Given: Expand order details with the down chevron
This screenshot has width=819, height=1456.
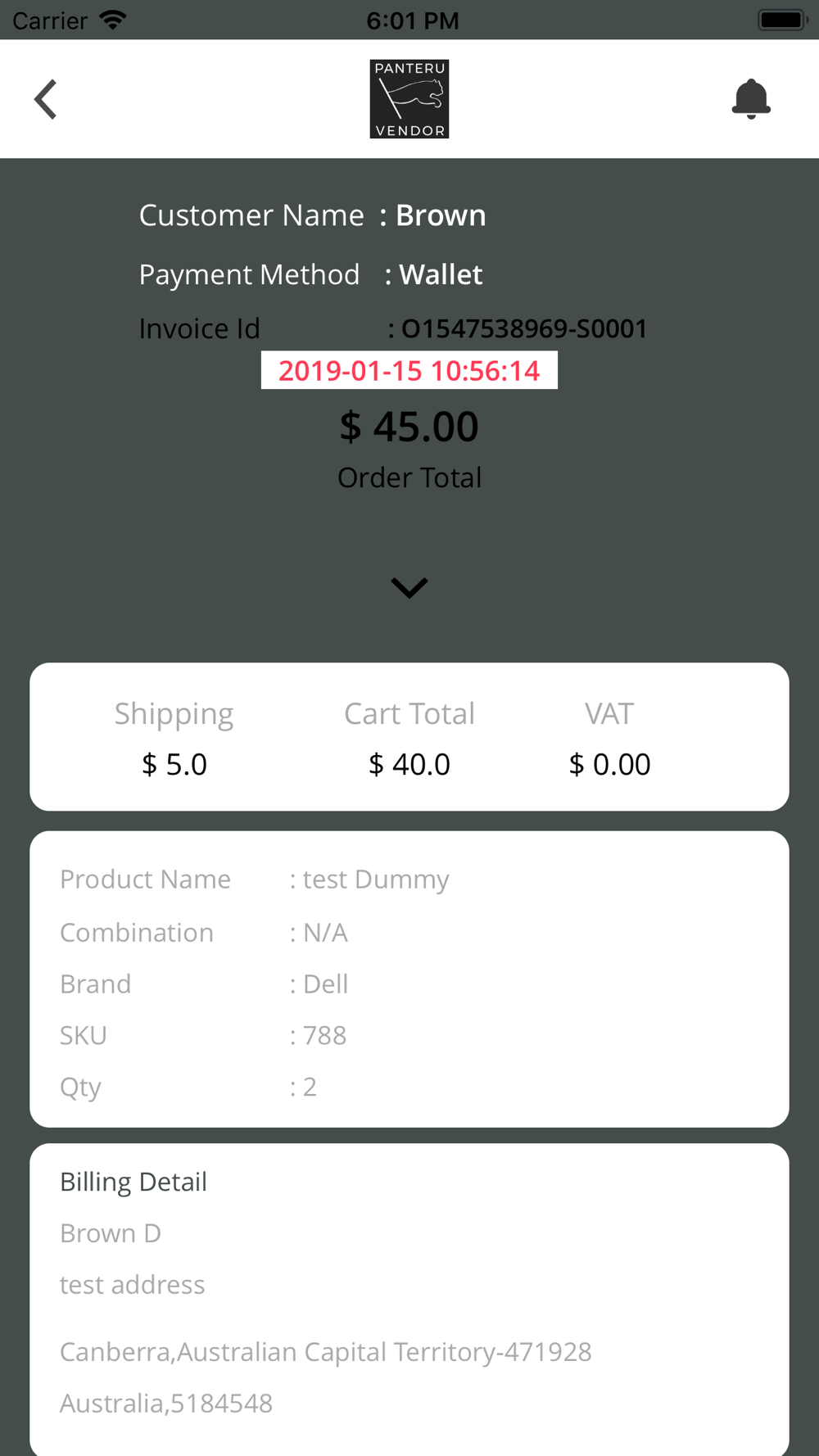Looking at the screenshot, I should pos(409,587).
